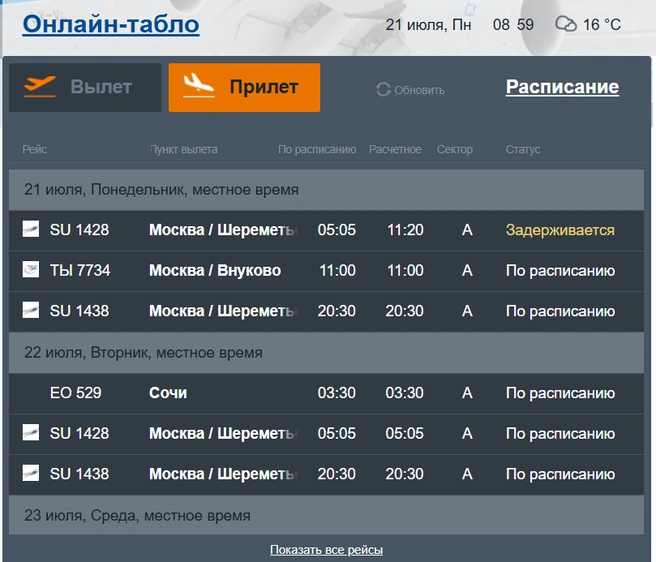Click the 16 °C temperature reading
The image size is (656, 562).
point(602,25)
